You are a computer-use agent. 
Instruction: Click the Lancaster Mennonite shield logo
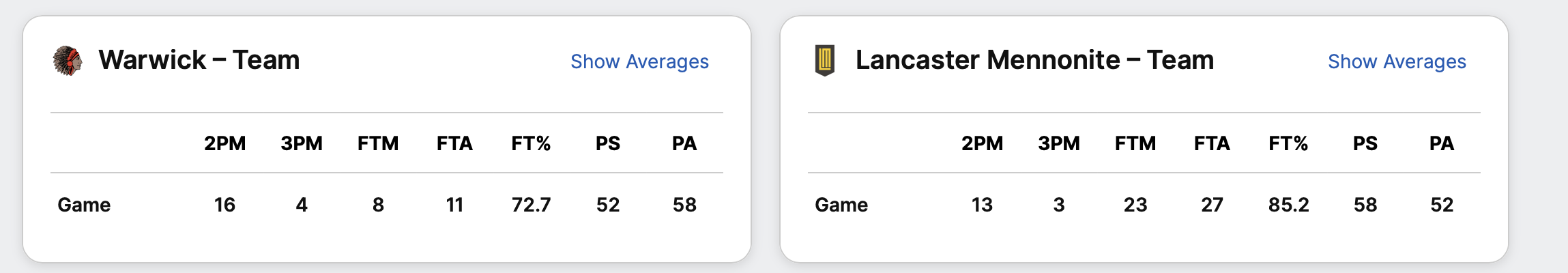click(x=825, y=61)
